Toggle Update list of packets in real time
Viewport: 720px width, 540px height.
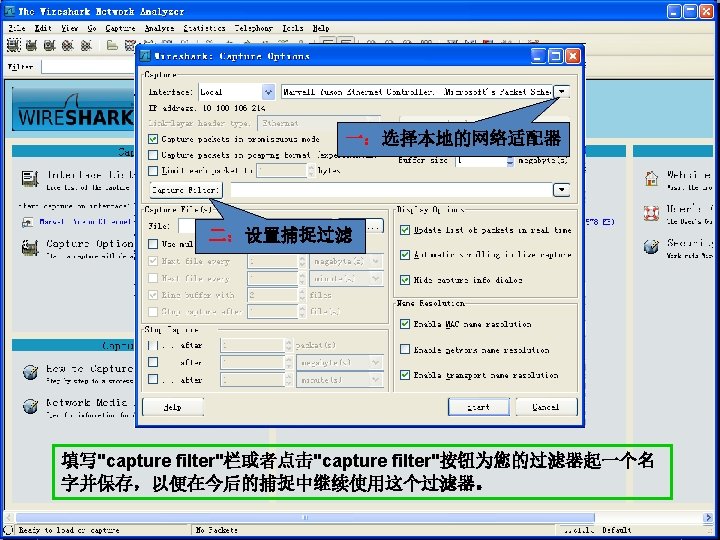pos(405,230)
